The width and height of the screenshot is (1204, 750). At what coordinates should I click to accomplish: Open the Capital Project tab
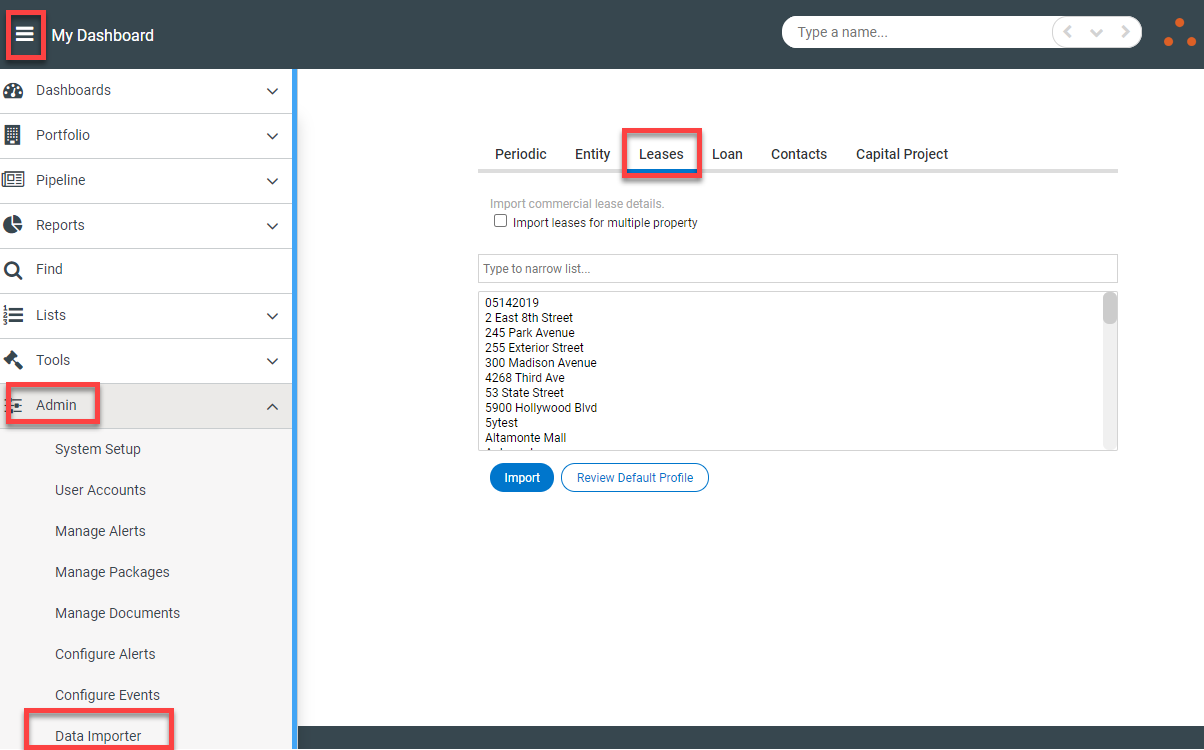(x=902, y=154)
